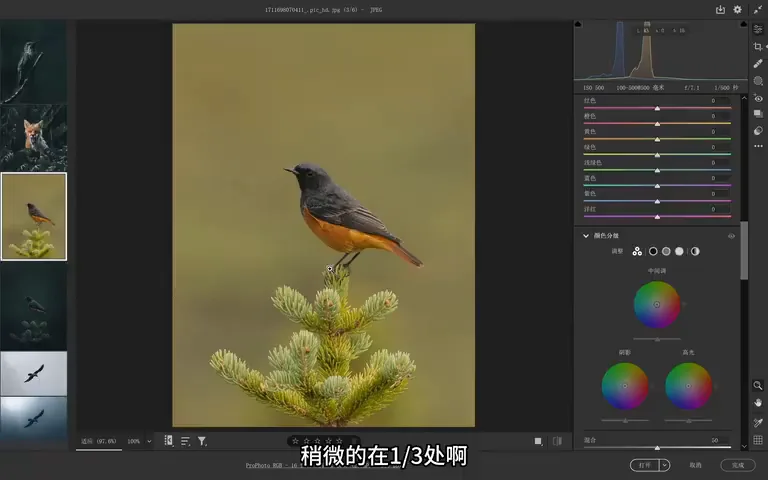Select the highlights-only grading view
This screenshot has width=768, height=480.
679,251
